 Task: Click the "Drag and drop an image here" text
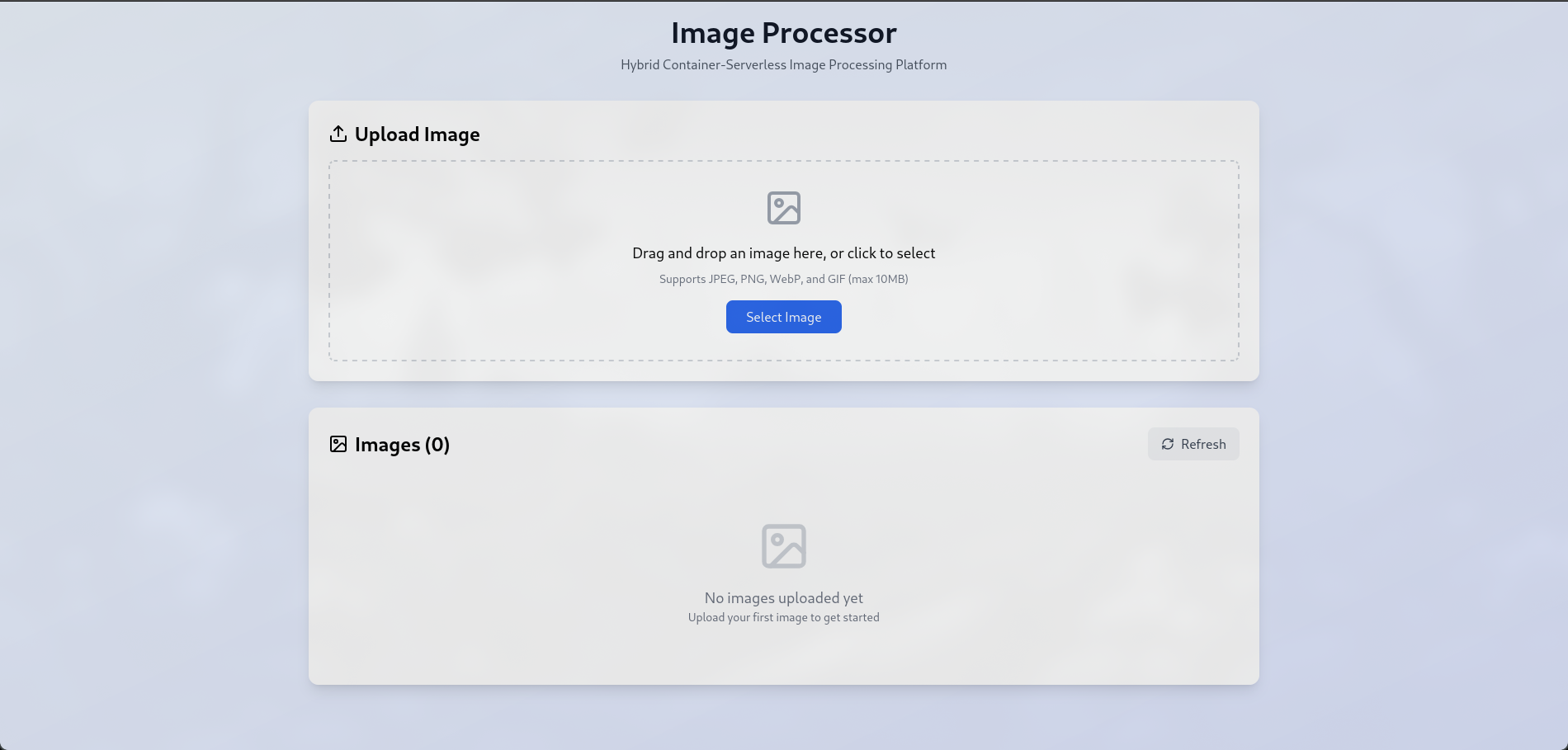click(783, 253)
